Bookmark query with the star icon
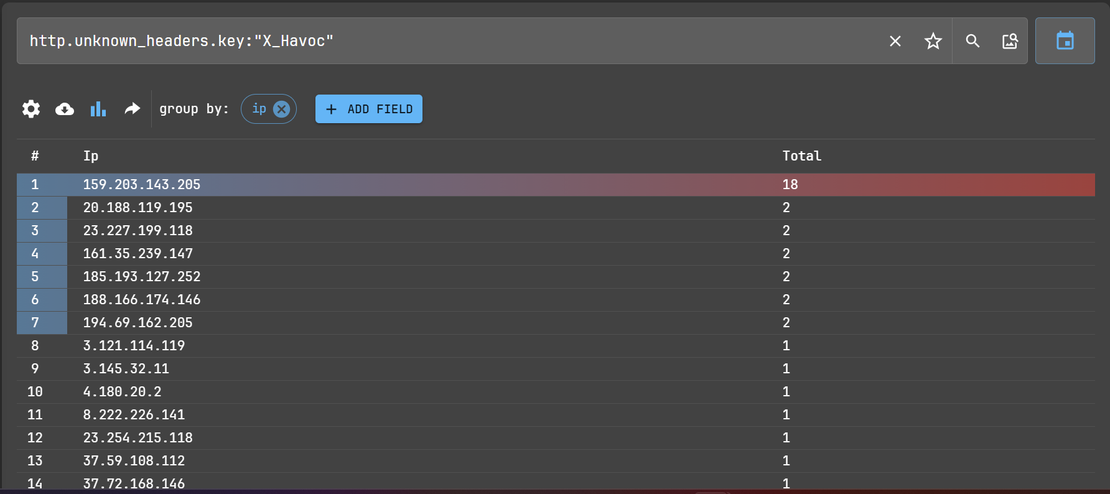This screenshot has height=494, width=1110. (x=933, y=41)
